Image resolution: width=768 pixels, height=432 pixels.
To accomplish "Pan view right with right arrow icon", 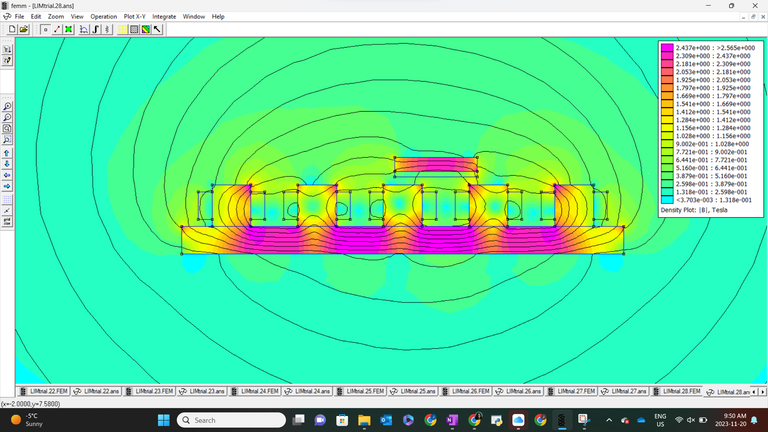I will (7, 185).
